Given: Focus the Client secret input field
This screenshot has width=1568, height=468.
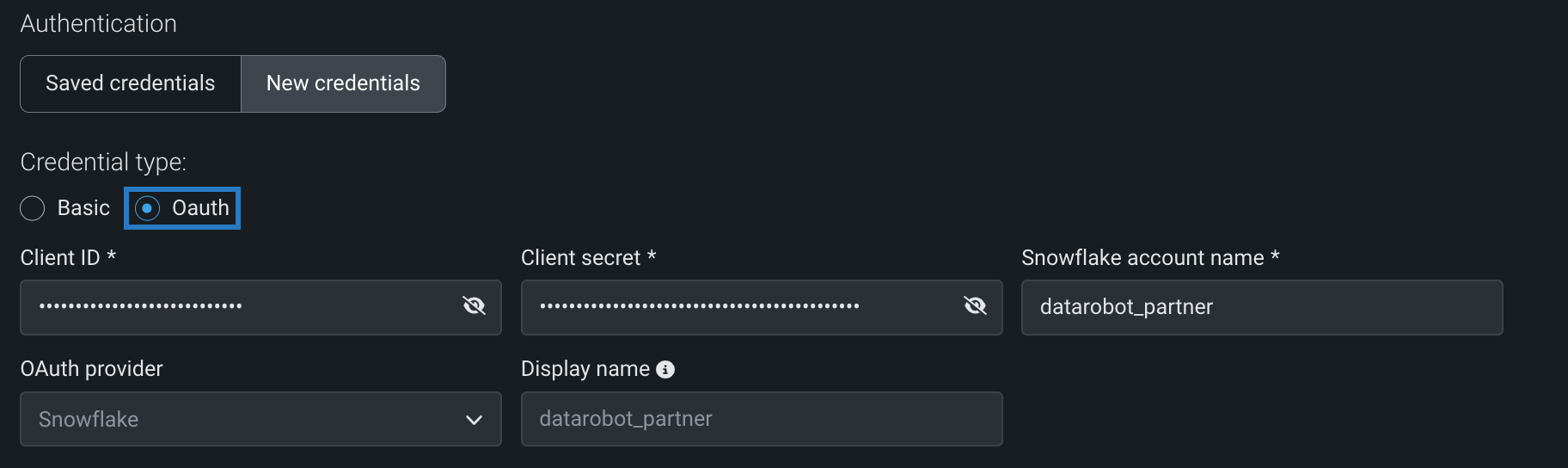Looking at the screenshot, I should [739, 307].
